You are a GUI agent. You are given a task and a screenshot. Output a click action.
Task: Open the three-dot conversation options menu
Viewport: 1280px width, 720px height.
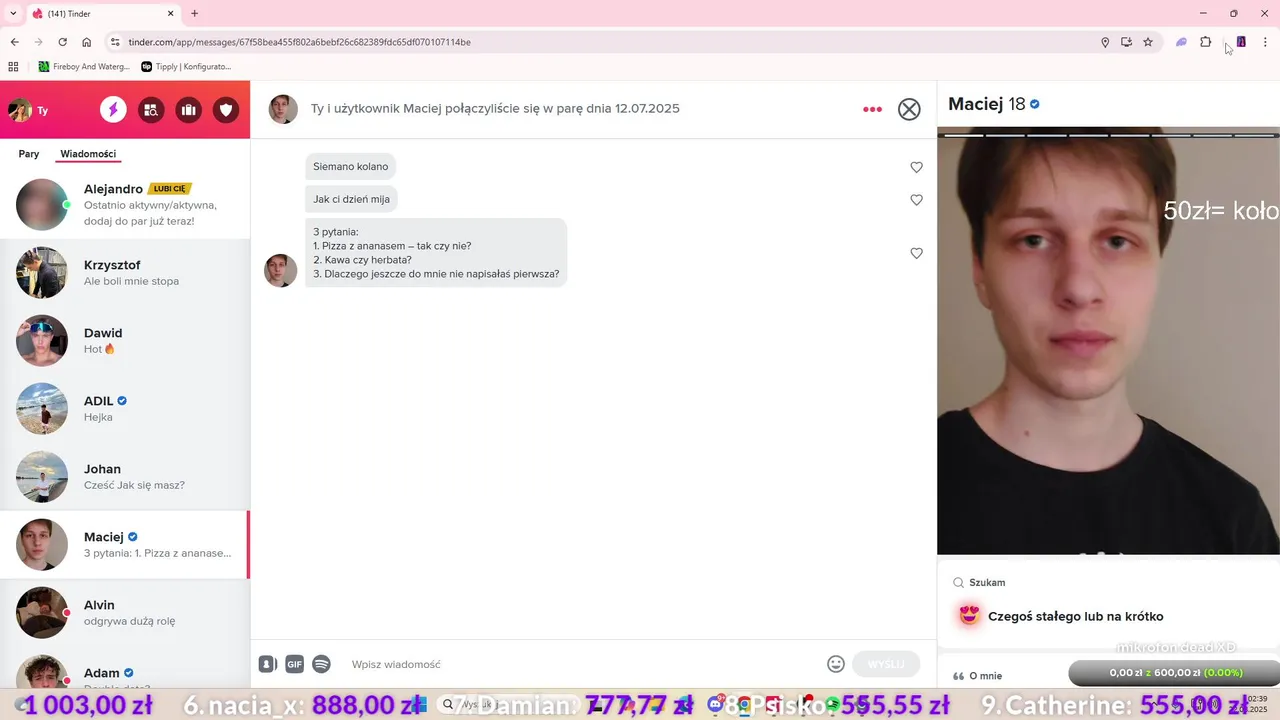tap(872, 109)
